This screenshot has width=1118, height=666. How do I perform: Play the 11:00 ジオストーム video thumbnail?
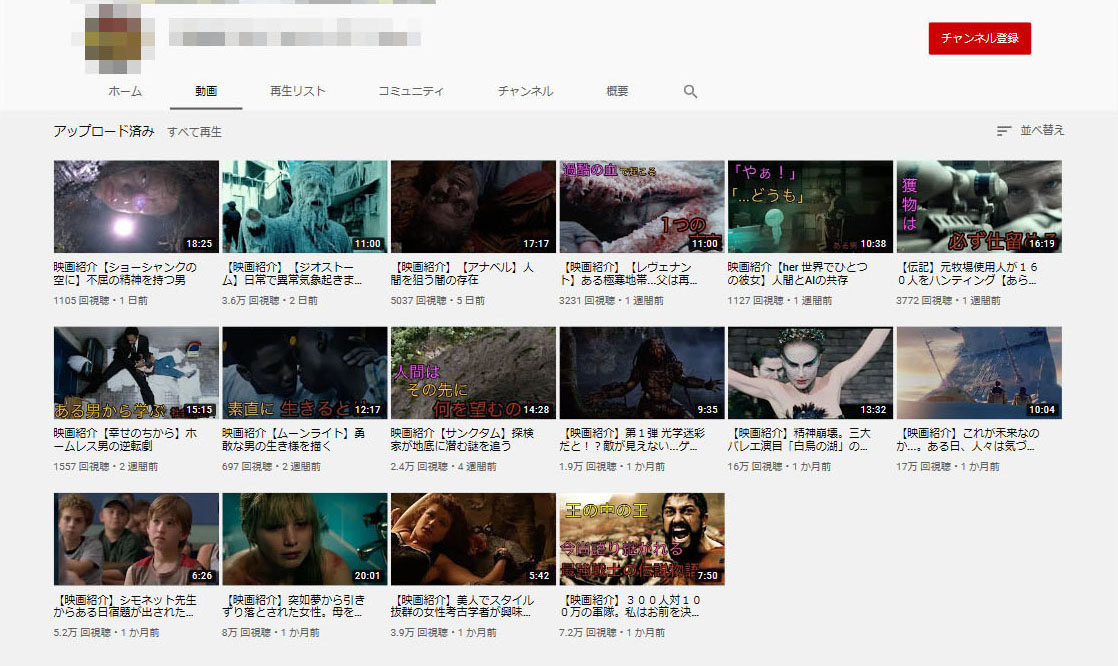click(304, 206)
